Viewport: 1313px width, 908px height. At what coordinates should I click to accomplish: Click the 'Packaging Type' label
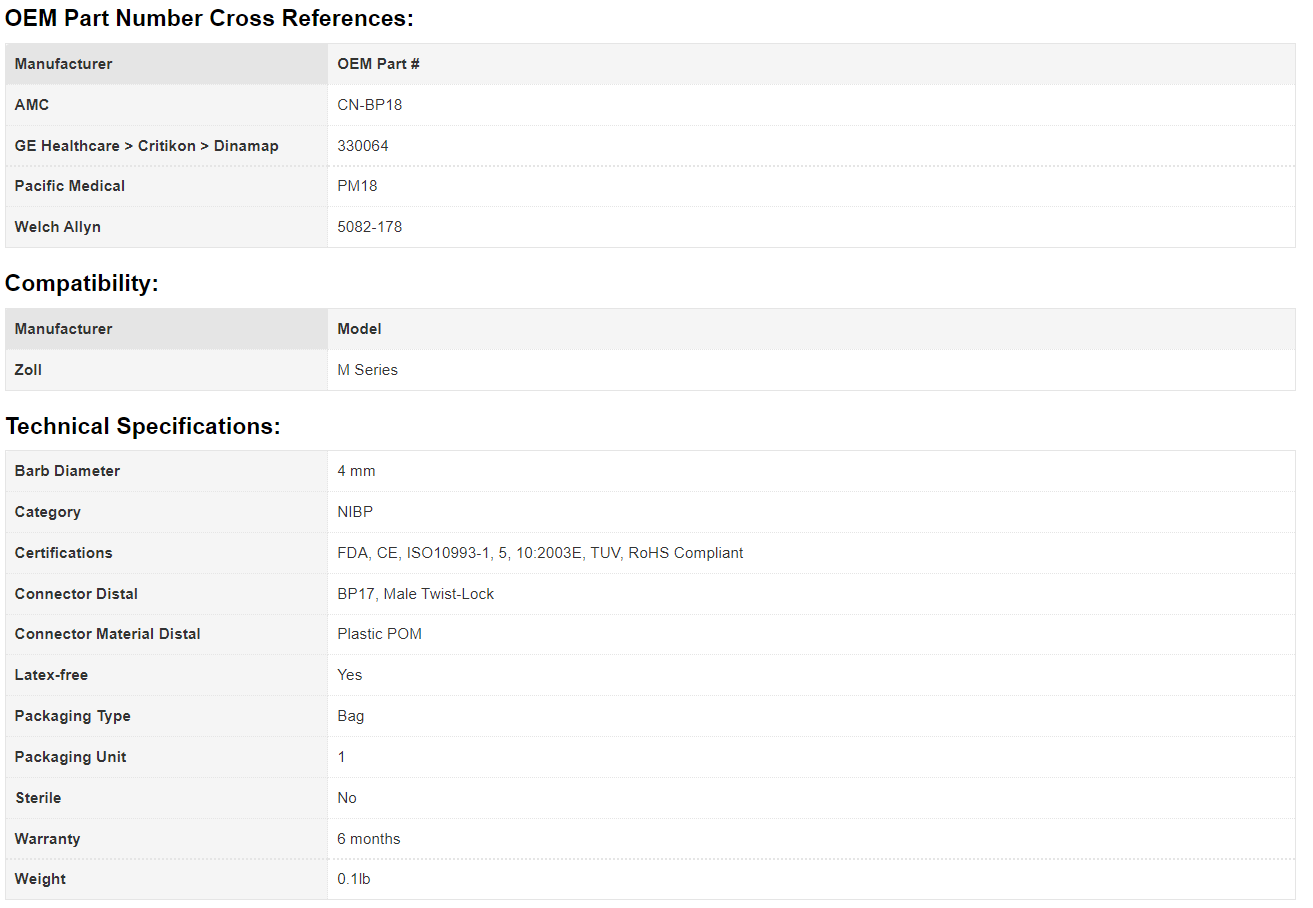pos(73,716)
